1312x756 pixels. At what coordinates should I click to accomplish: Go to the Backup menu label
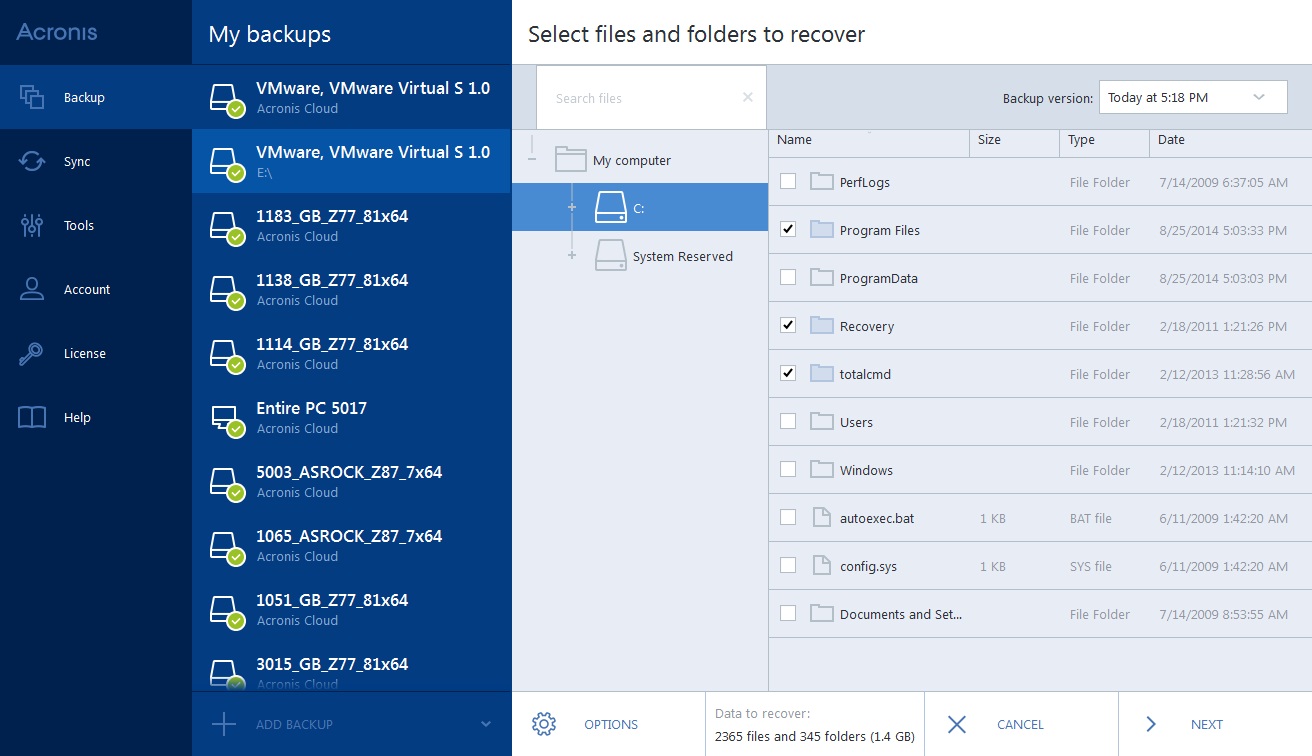(84, 98)
